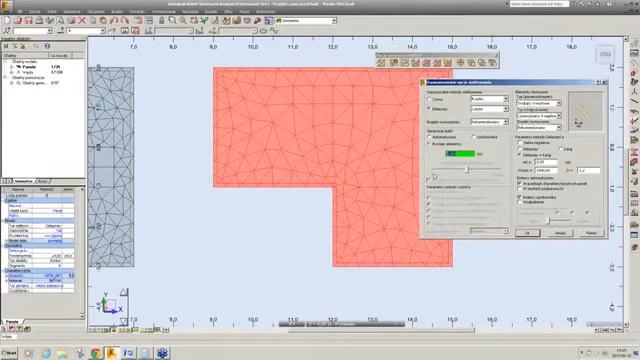
Task: Open the Geometria menu
Action: click(72, 12)
